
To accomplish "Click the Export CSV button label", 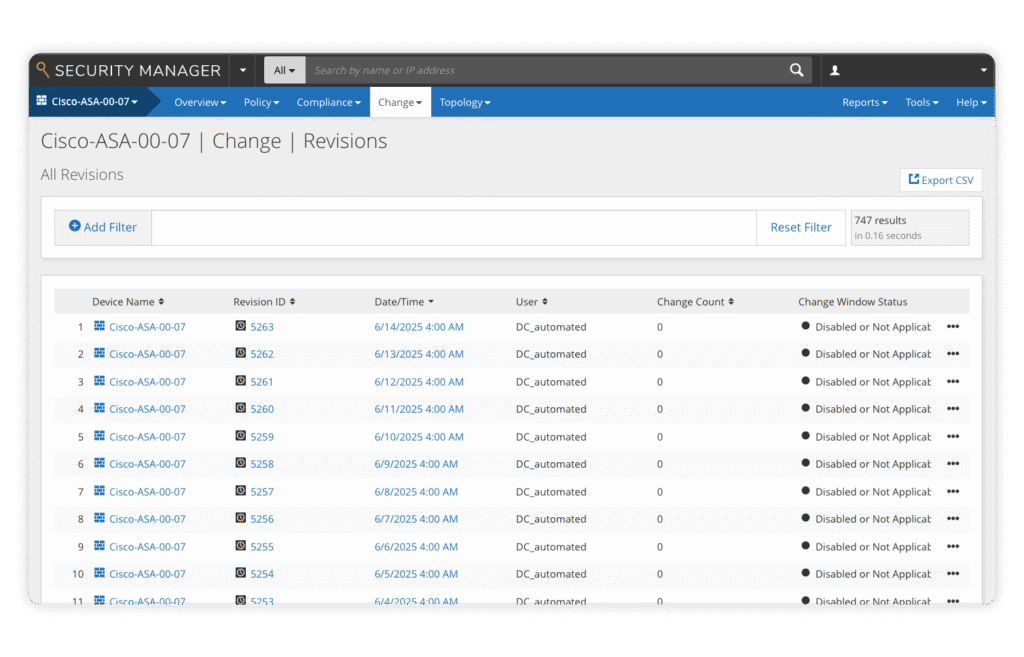I will (948, 180).
